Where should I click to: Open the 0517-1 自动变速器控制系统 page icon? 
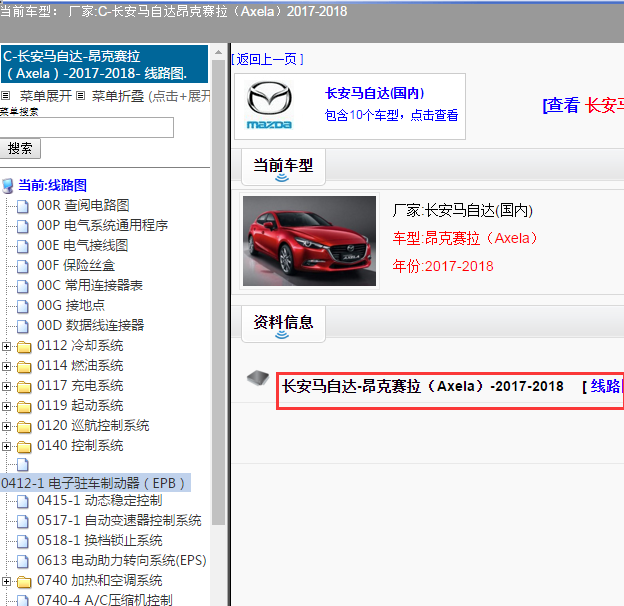tap(23, 521)
